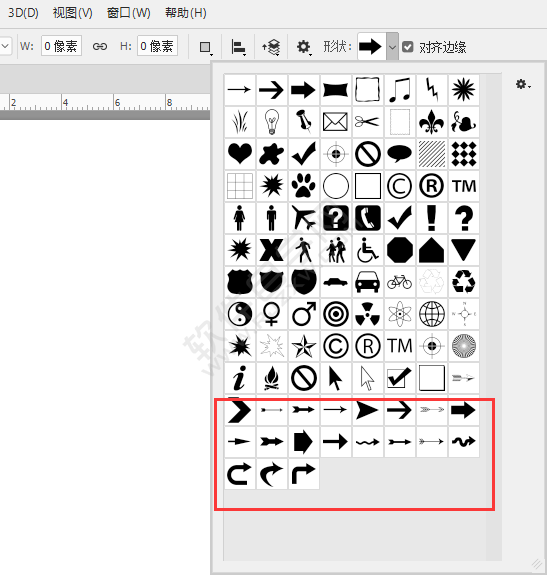Open the path arrangement stacking button
Image resolution: width=547 pixels, height=575 pixels.
coord(271,47)
